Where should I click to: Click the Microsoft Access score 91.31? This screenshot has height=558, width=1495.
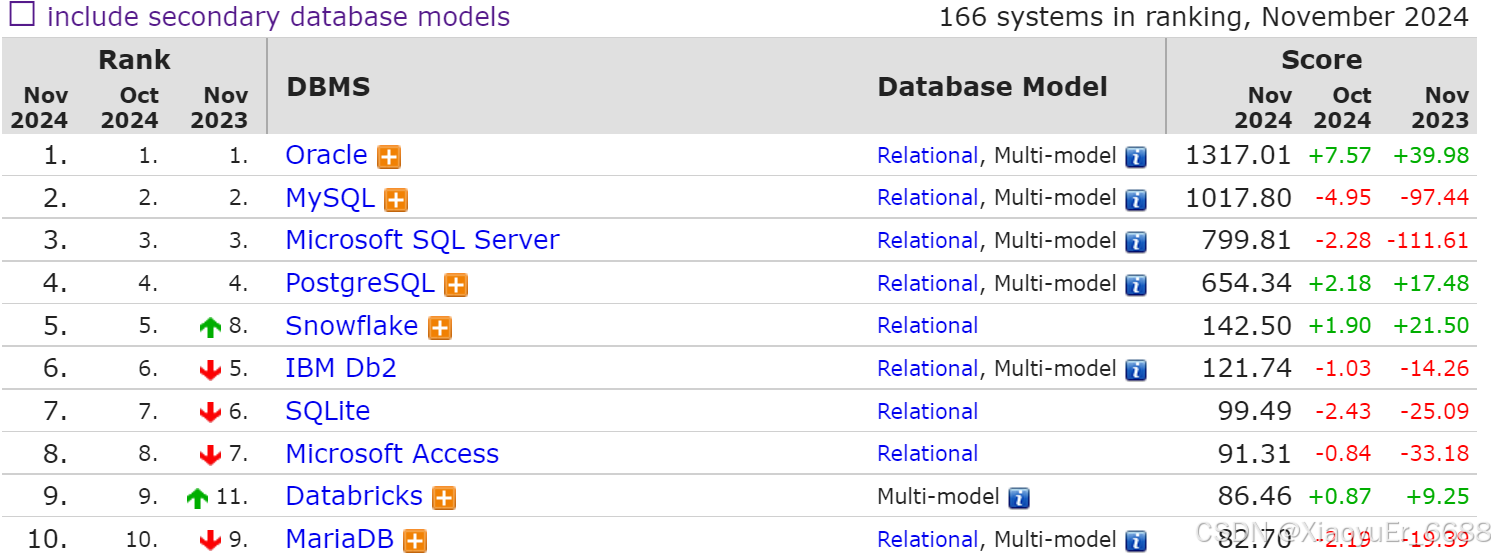(1254, 454)
